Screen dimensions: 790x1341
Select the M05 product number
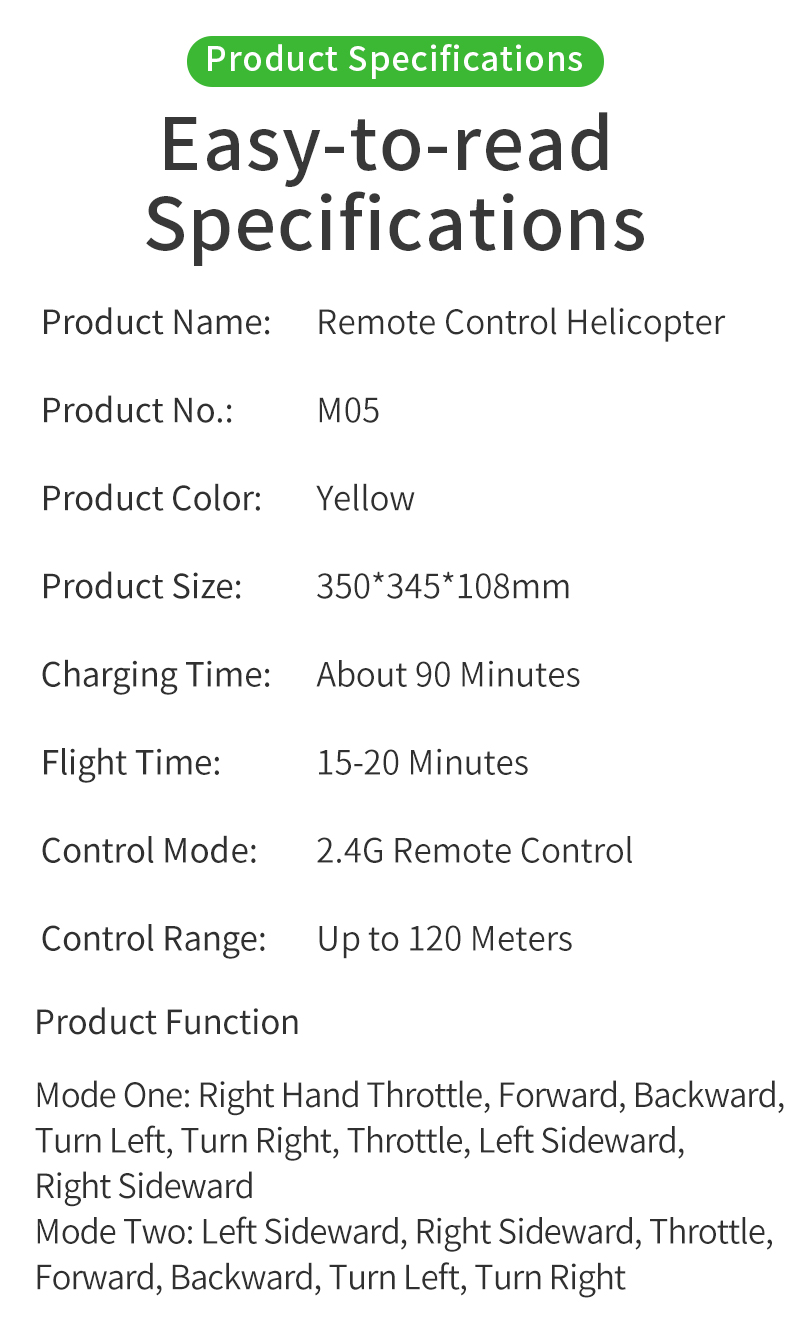coord(348,411)
